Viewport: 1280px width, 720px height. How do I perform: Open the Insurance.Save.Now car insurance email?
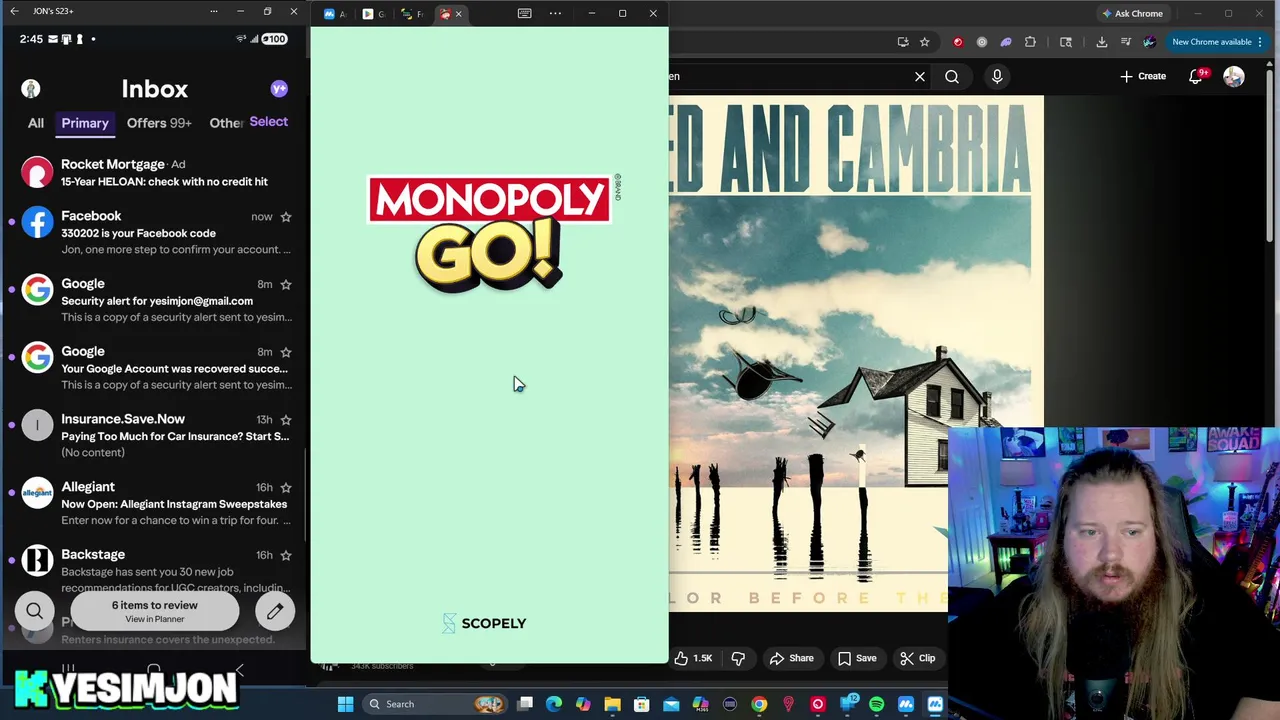point(155,435)
